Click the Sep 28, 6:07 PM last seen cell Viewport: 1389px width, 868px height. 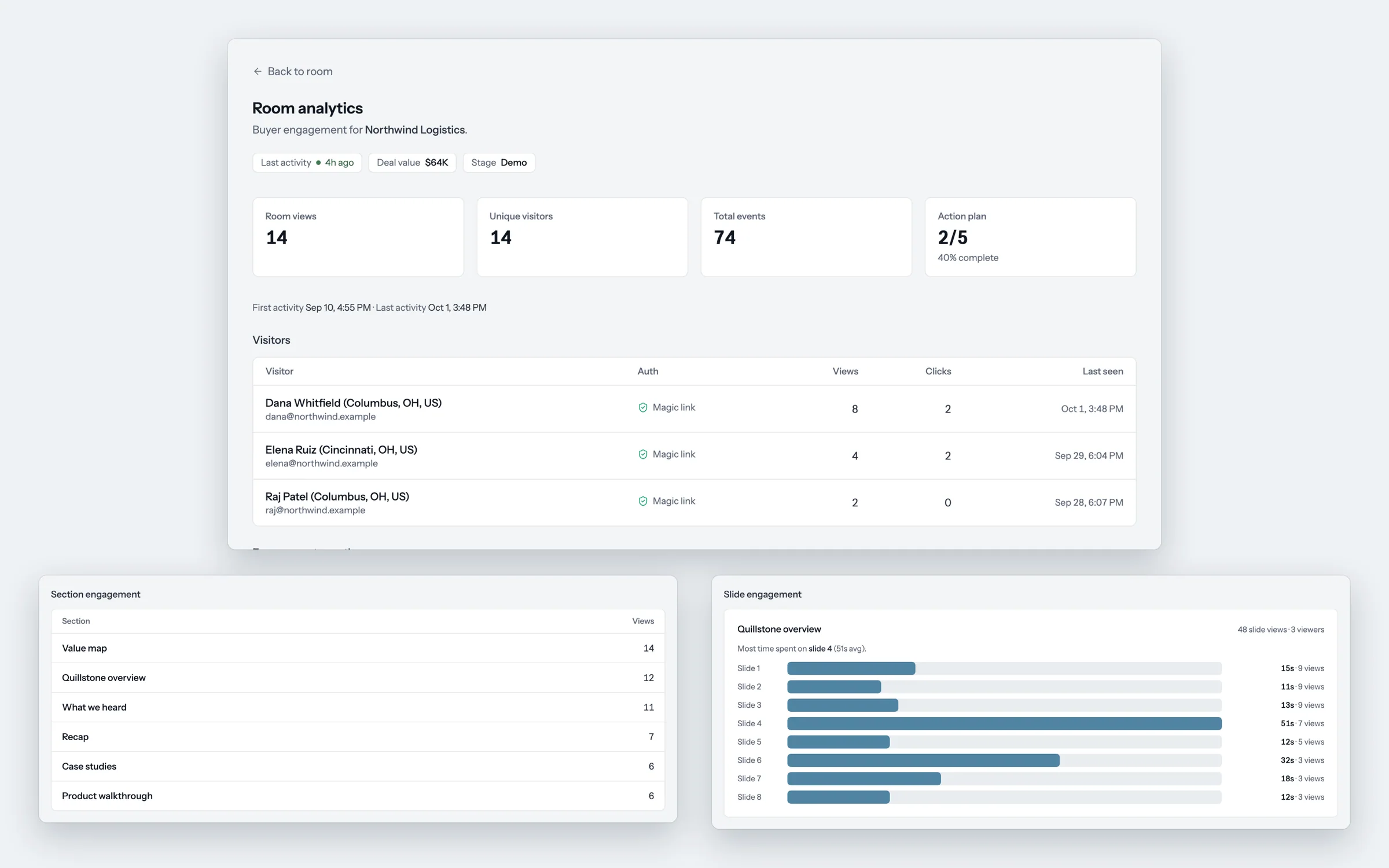[x=1089, y=503]
